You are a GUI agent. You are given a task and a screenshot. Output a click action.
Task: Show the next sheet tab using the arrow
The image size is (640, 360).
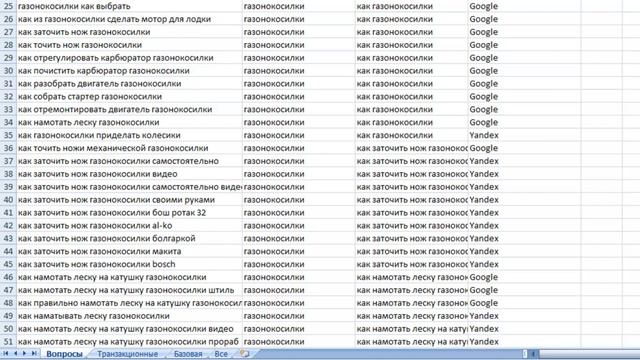pyautogui.click(x=24, y=353)
